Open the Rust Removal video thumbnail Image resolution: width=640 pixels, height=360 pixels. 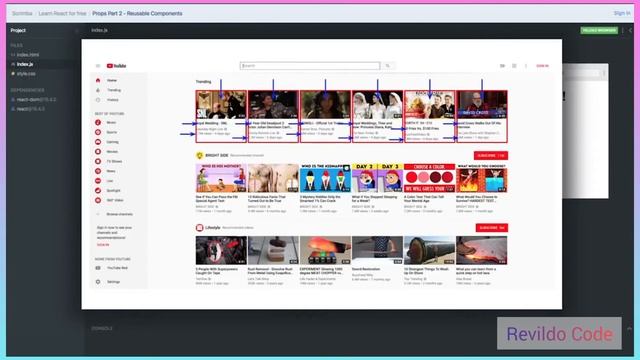(273, 250)
